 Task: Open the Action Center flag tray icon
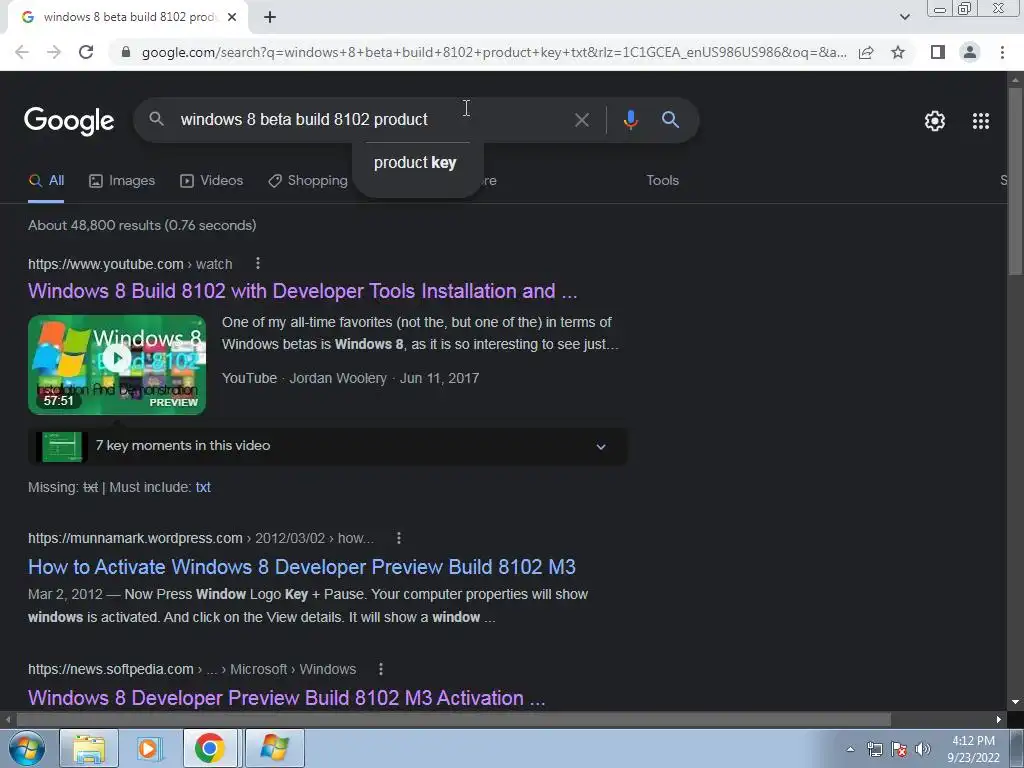pyautogui.click(x=899, y=750)
